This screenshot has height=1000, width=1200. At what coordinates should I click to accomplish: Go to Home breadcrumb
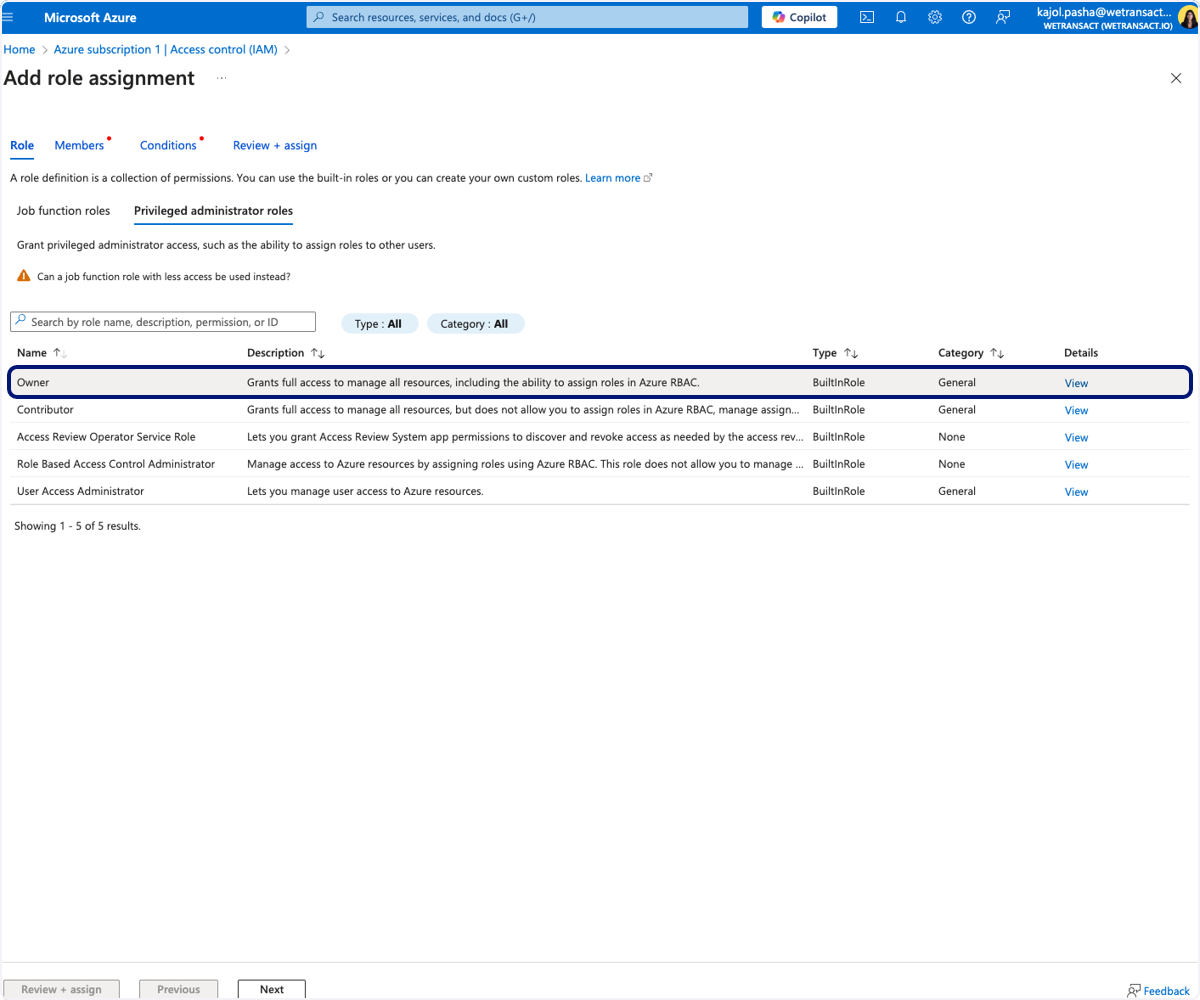[19, 49]
